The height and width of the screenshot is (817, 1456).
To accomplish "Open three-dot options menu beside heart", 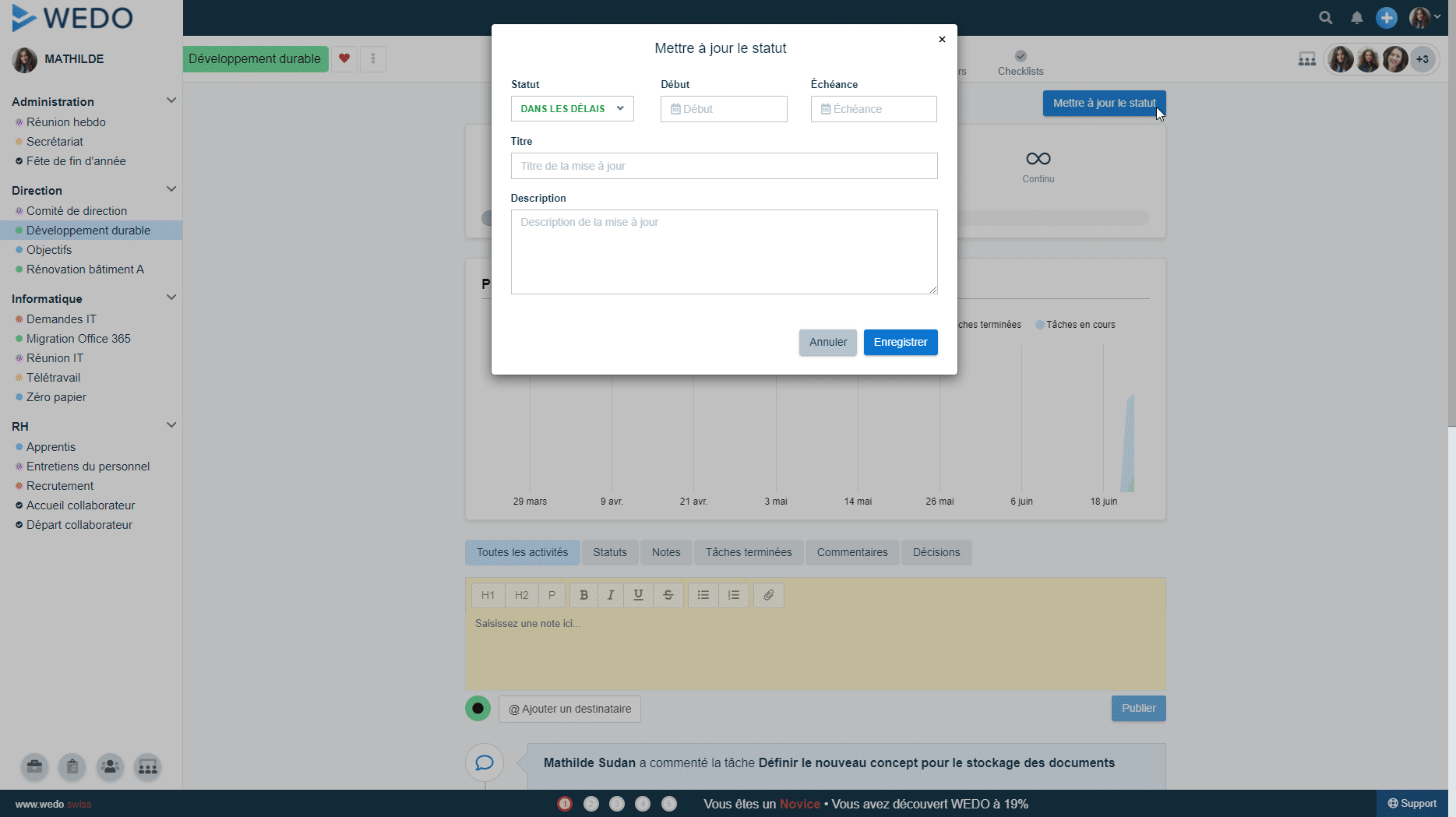I will point(373,58).
